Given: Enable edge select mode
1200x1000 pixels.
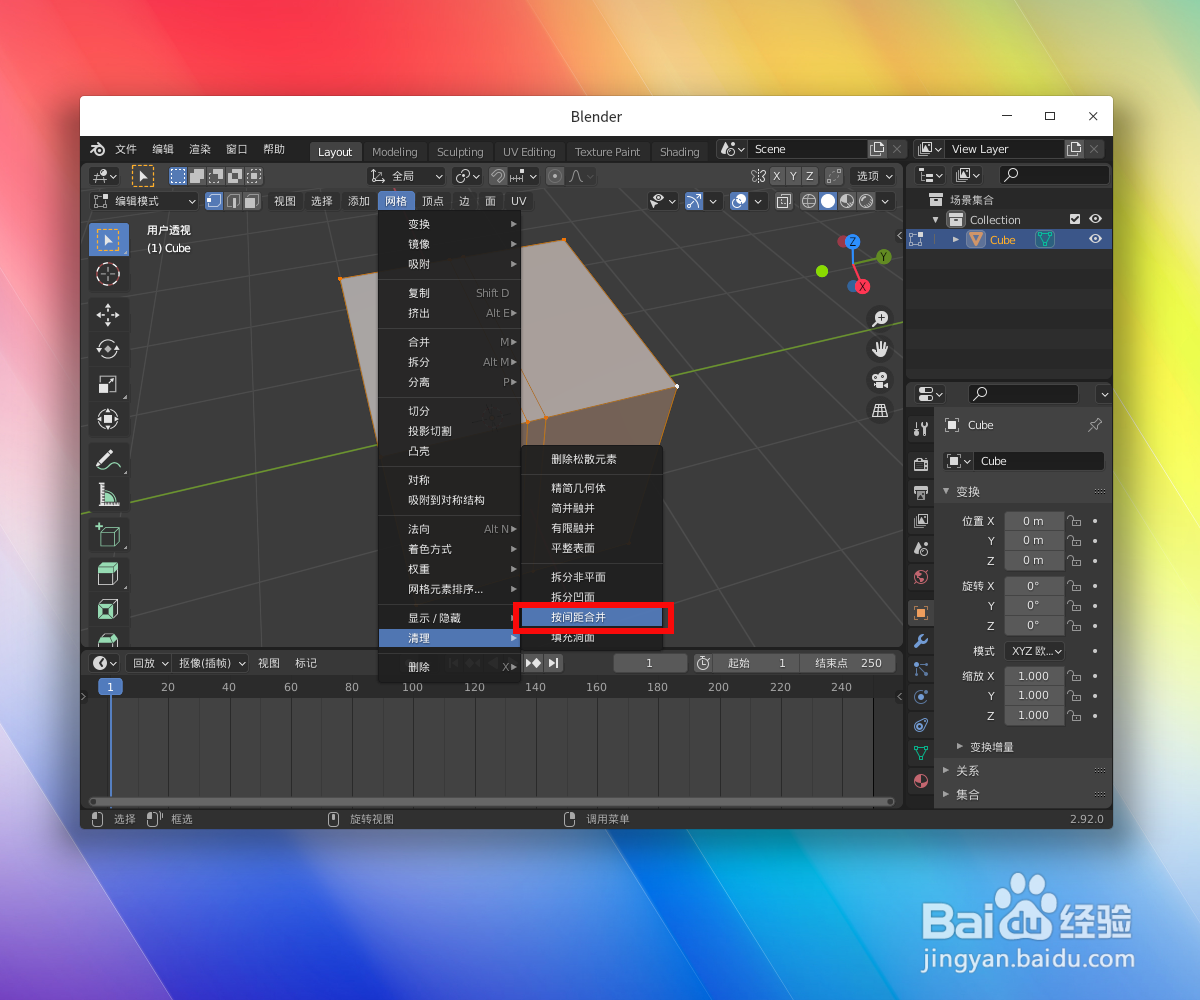Looking at the screenshot, I should (x=233, y=201).
